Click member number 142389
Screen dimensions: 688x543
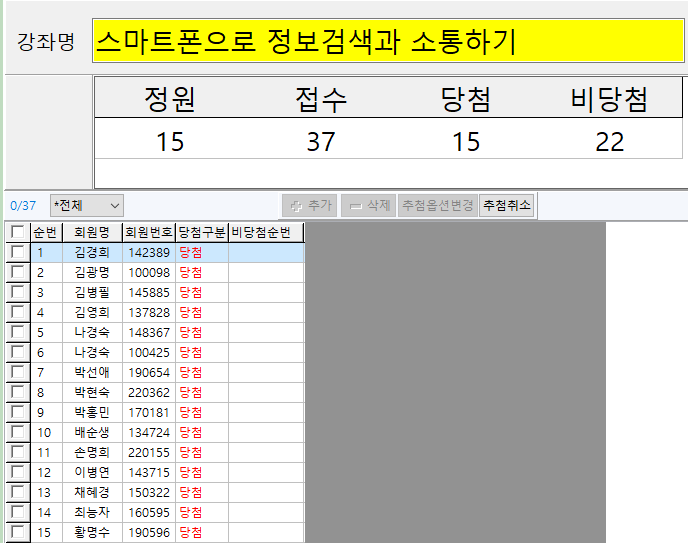[149, 253]
